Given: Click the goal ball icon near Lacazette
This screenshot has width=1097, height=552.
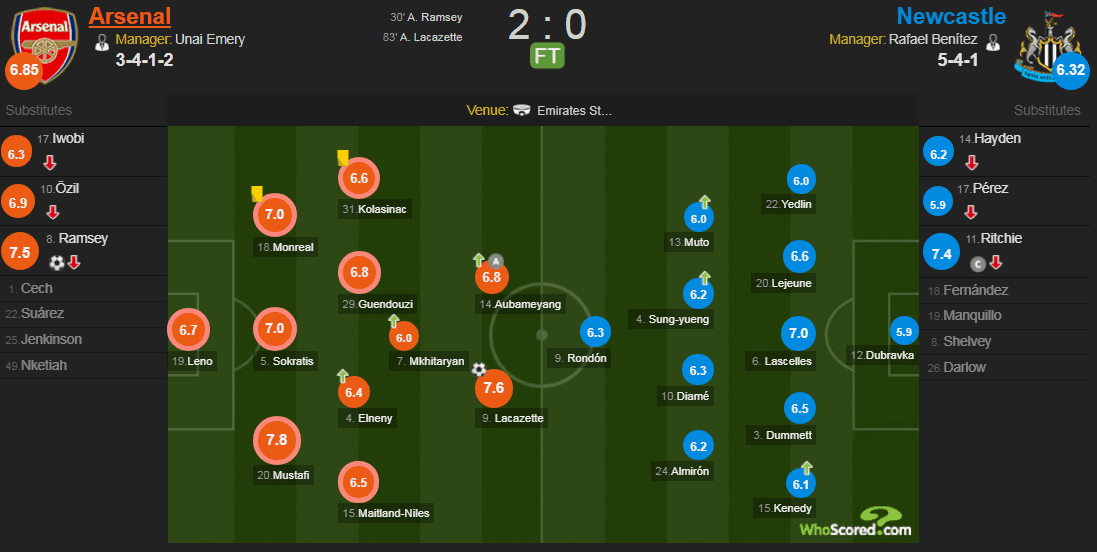Looking at the screenshot, I should pyautogui.click(x=479, y=369).
